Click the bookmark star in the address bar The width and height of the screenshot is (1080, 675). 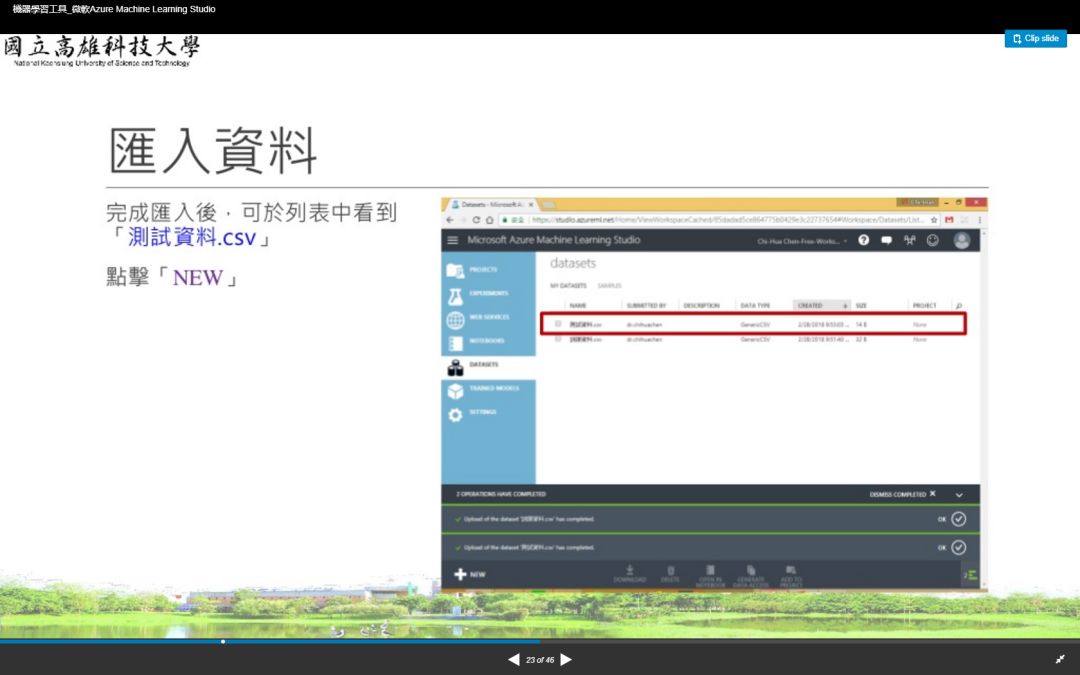(x=933, y=220)
